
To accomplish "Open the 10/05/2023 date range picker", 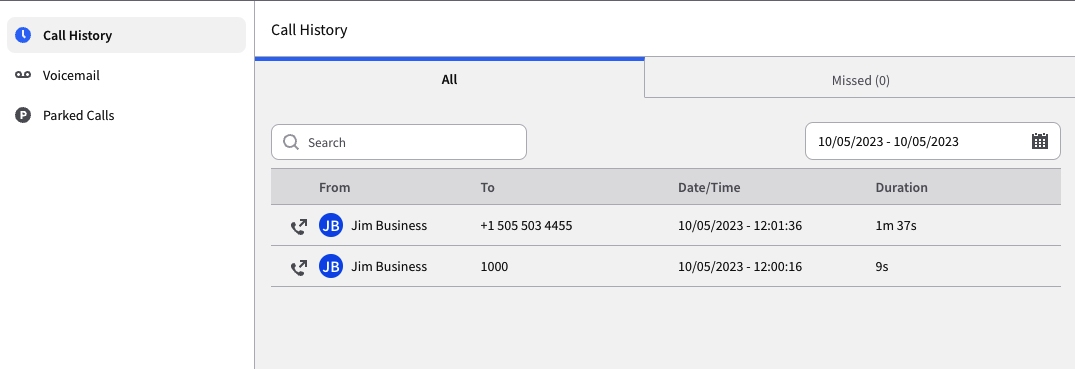I will pos(932,141).
